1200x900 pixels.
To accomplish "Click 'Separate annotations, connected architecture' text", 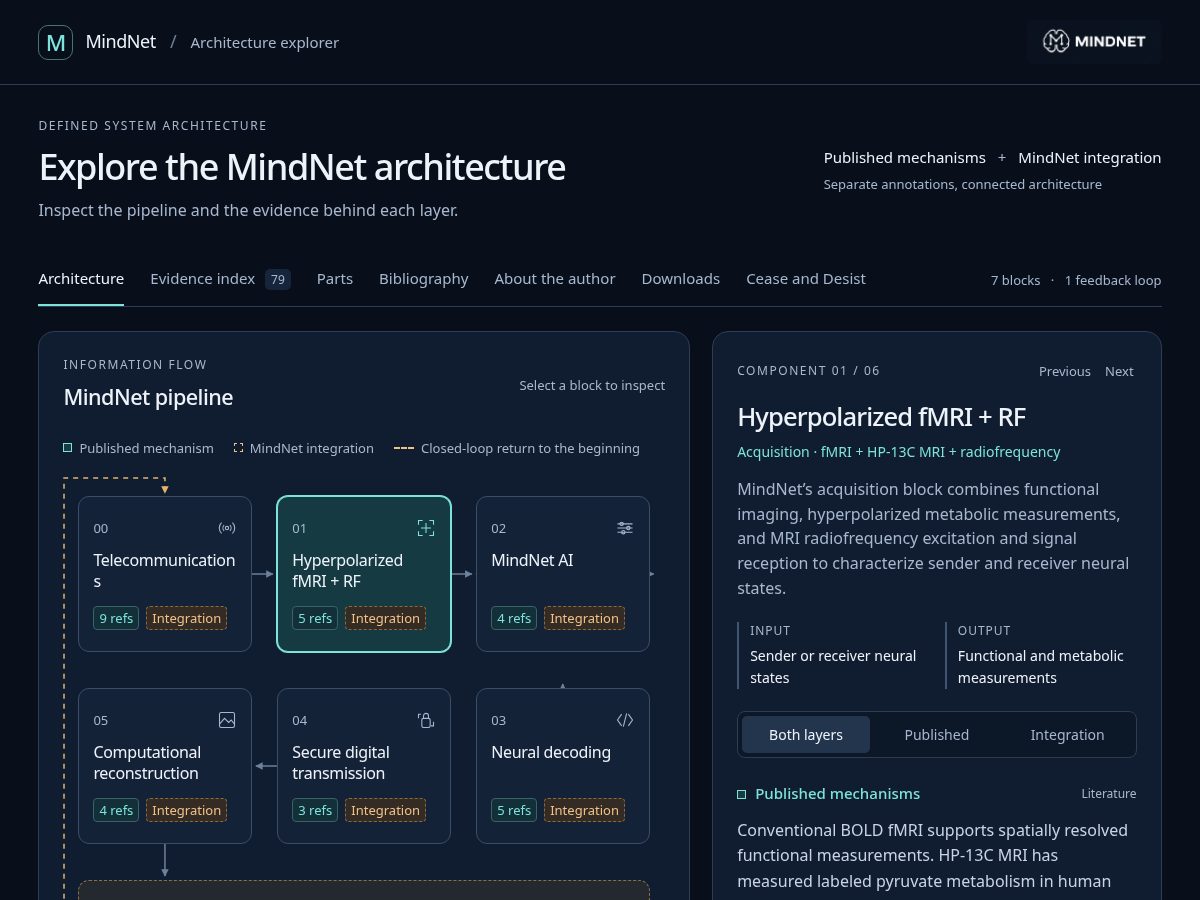I will 963,184.
